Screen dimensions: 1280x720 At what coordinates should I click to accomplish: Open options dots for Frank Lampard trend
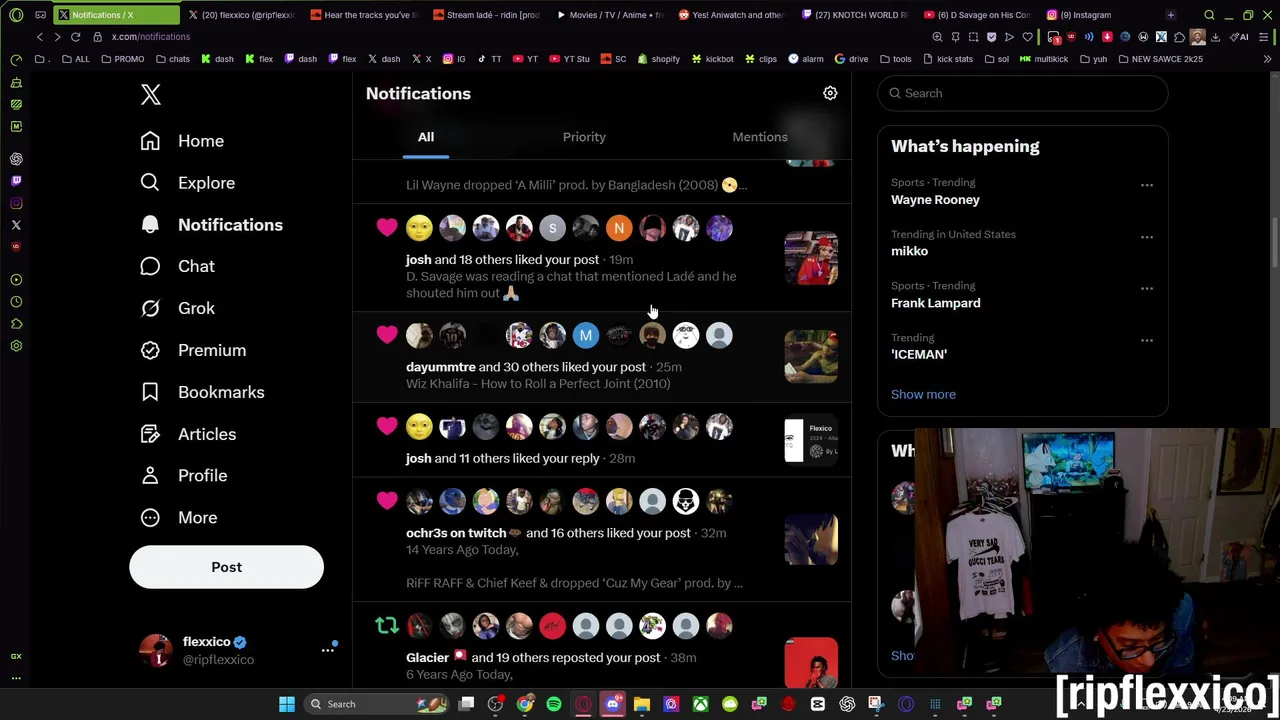point(1147,289)
